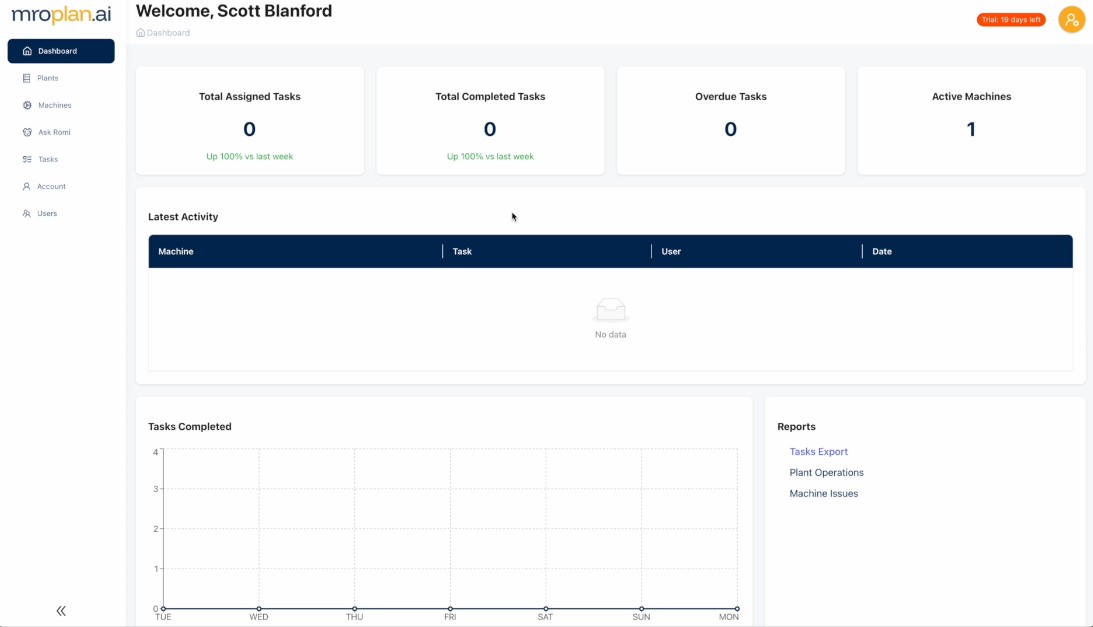Click the TUE data point on chart
This screenshot has width=1093, height=627.
click(163, 609)
